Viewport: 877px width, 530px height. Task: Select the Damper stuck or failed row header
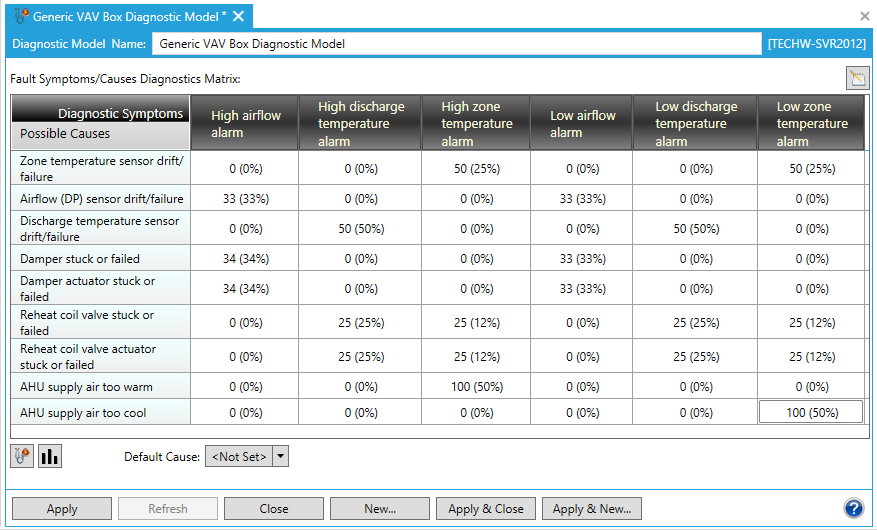[x=100, y=258]
